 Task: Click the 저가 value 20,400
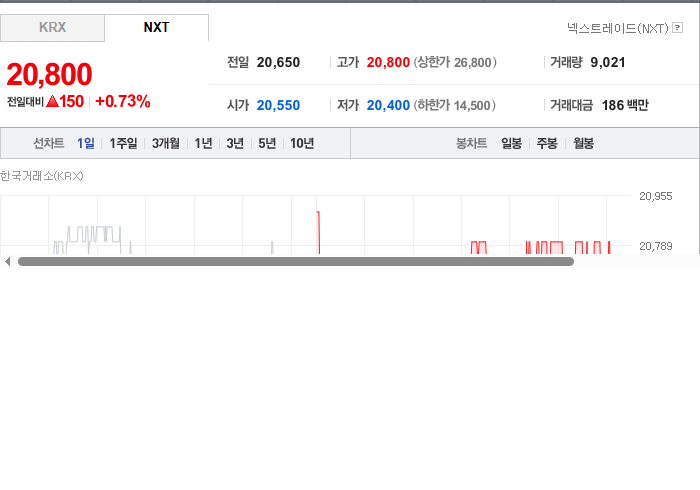[x=388, y=105]
